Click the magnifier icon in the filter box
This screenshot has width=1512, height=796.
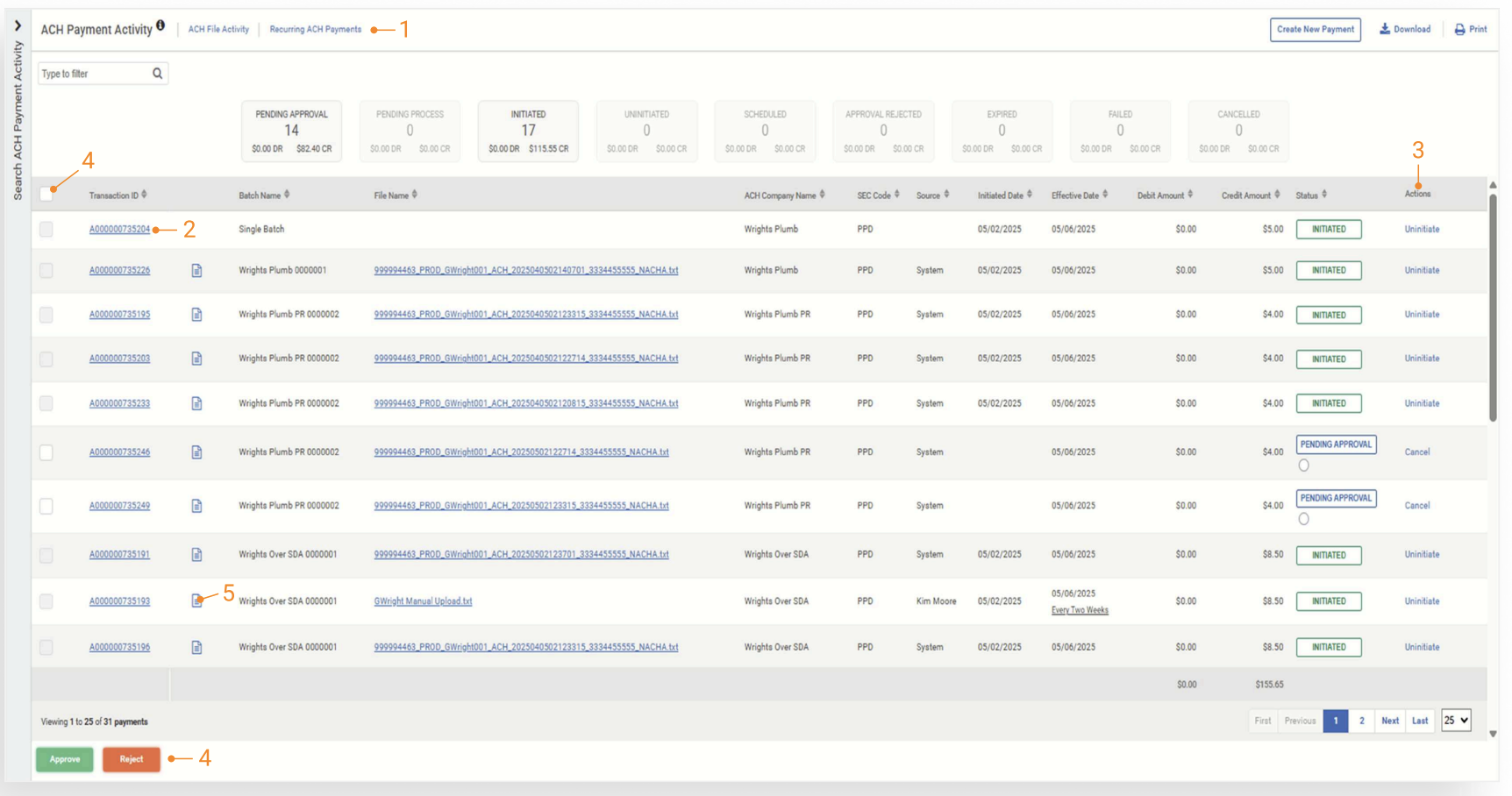(x=158, y=74)
